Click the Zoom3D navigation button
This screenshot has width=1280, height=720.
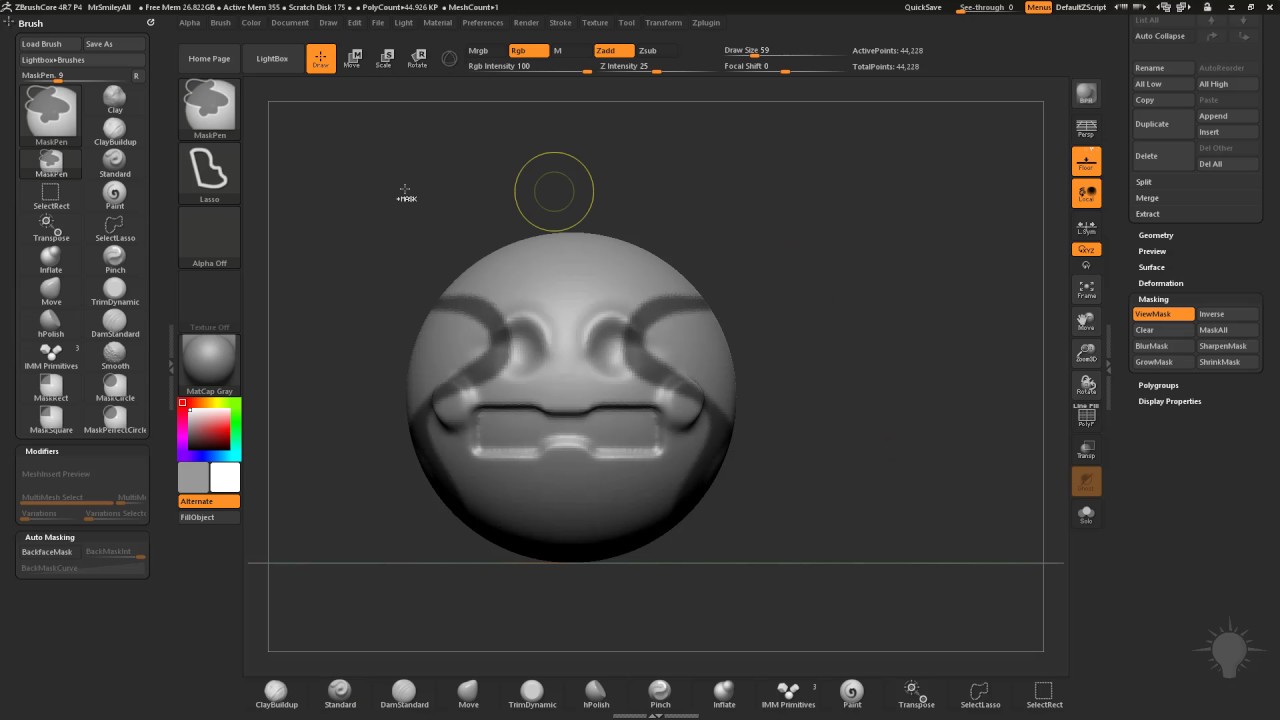[x=1086, y=352]
